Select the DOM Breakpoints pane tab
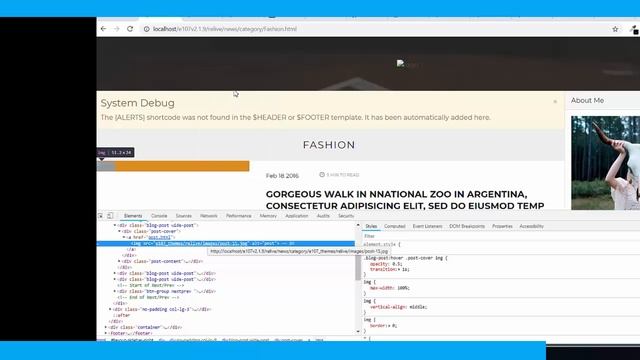640x360 pixels. 467,226
